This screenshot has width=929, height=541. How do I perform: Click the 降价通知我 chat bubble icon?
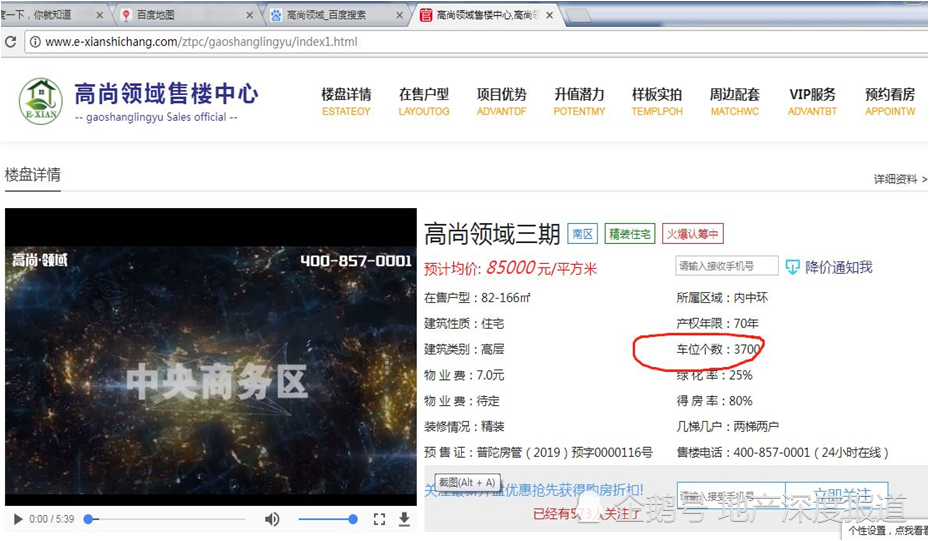(x=792, y=267)
